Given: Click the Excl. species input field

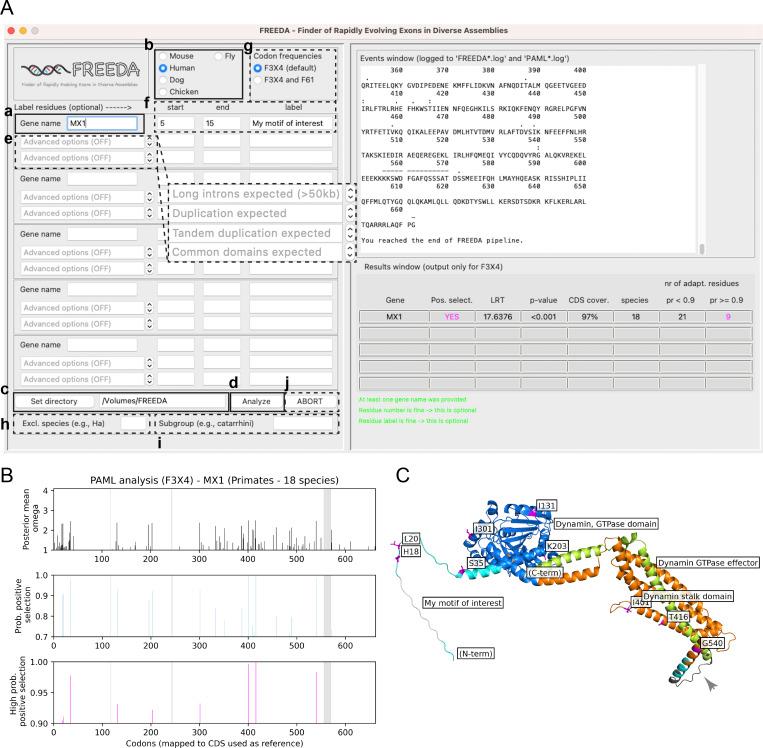Looking at the screenshot, I should pos(133,424).
